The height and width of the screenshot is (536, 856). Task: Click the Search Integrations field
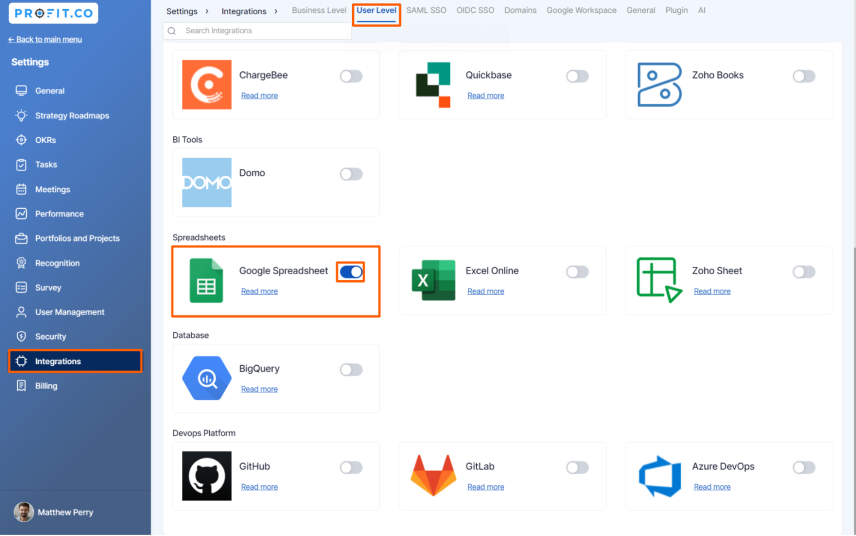coord(257,31)
